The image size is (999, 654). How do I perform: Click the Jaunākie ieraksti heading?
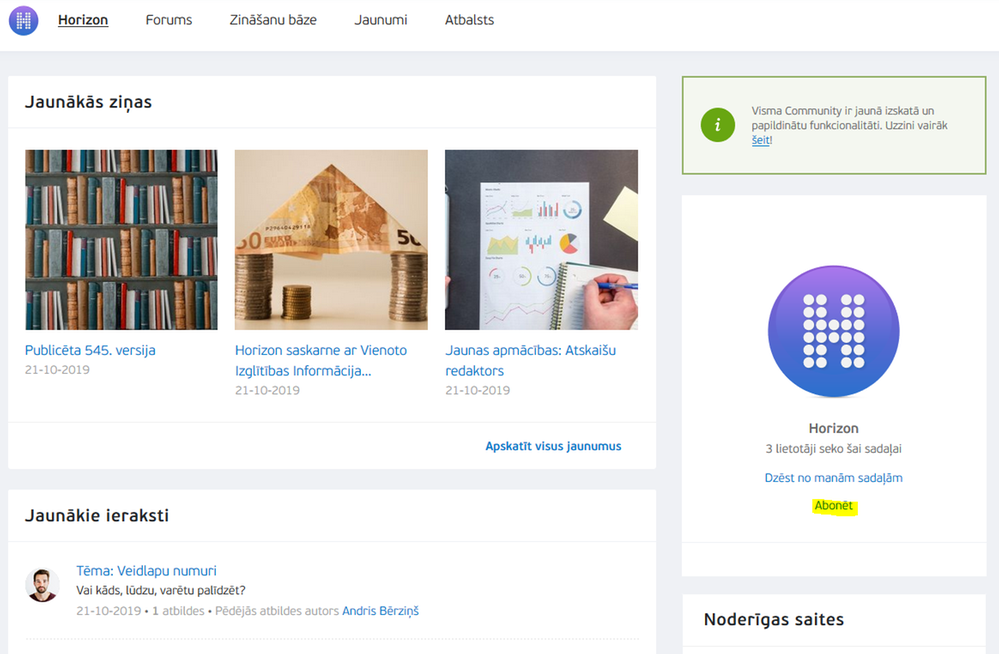[x=97, y=515]
